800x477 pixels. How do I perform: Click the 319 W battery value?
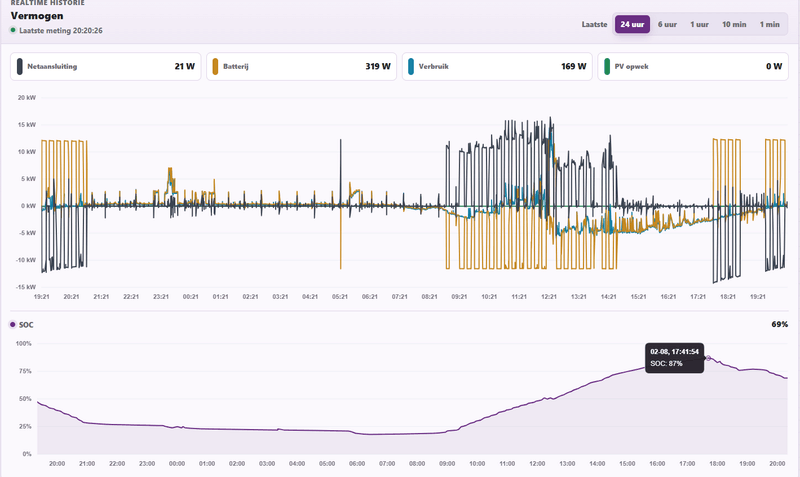click(378, 66)
